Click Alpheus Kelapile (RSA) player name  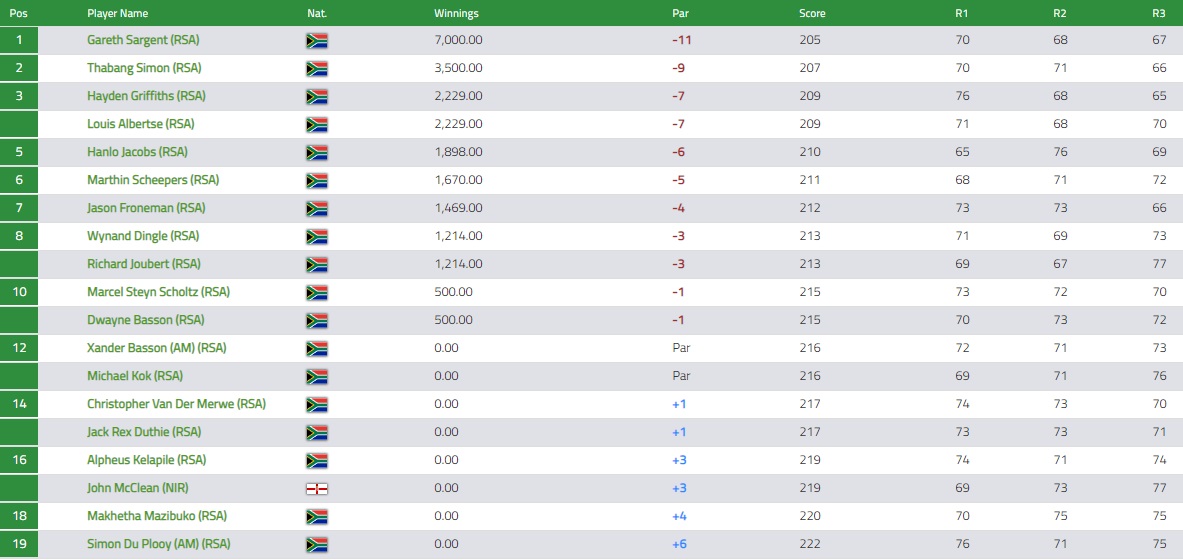pos(146,460)
